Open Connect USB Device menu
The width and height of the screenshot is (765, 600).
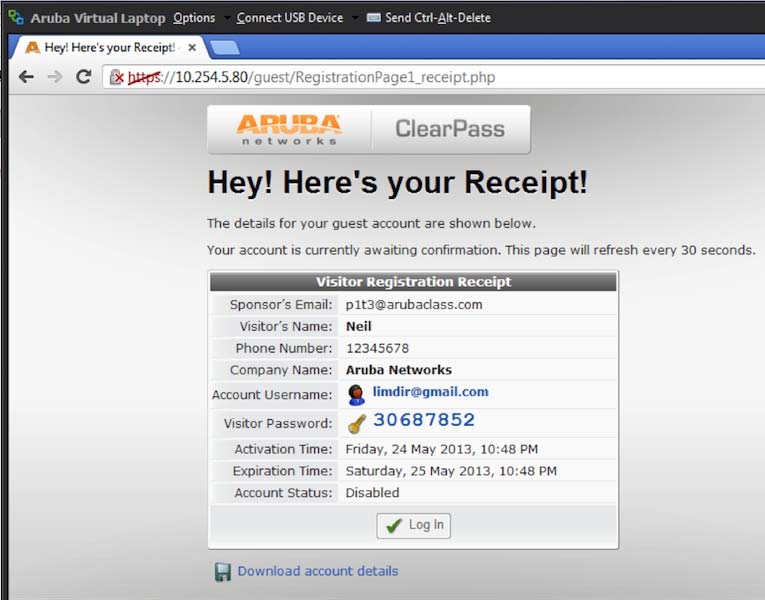click(290, 18)
